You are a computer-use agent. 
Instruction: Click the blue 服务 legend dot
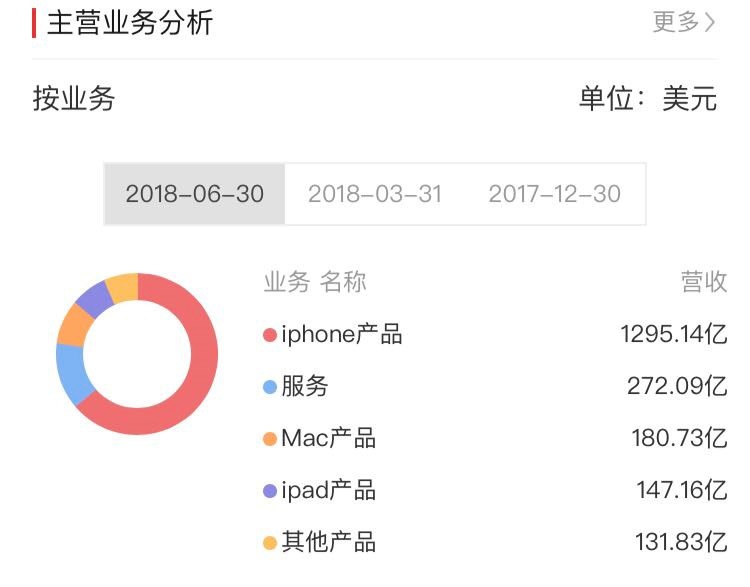tap(269, 387)
